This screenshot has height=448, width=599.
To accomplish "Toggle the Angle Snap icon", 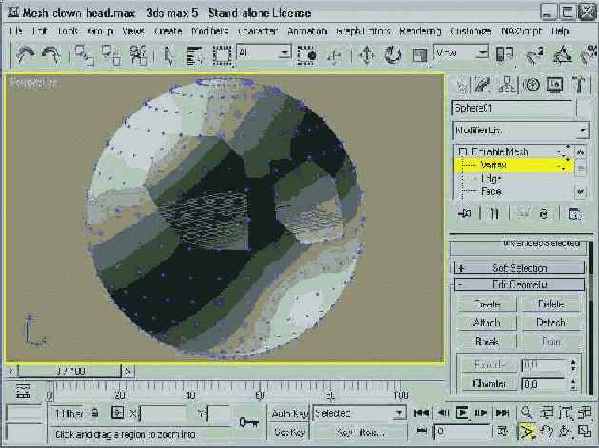I will pos(562,55).
